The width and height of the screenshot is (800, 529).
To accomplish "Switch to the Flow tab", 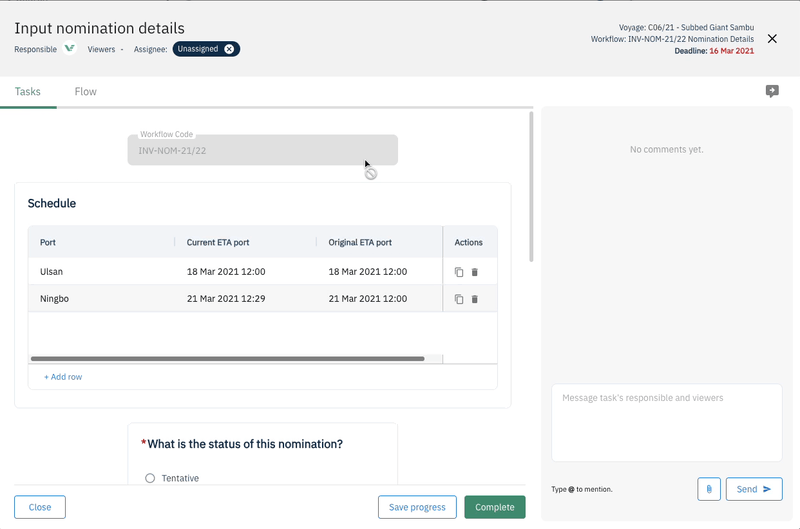I will (x=85, y=92).
